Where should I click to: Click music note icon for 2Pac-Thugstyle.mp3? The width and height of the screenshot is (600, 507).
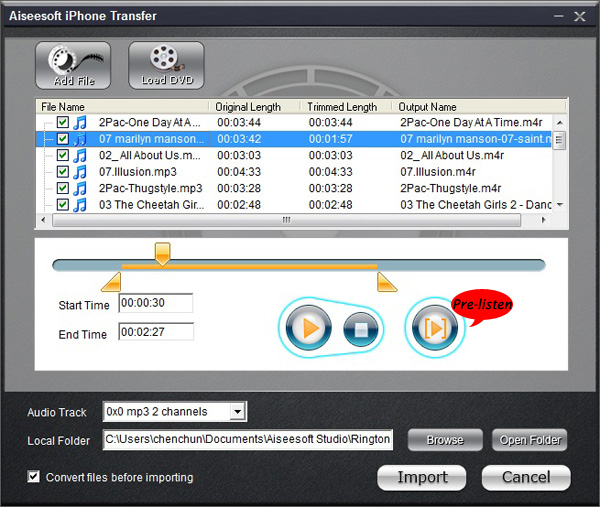click(x=80, y=189)
